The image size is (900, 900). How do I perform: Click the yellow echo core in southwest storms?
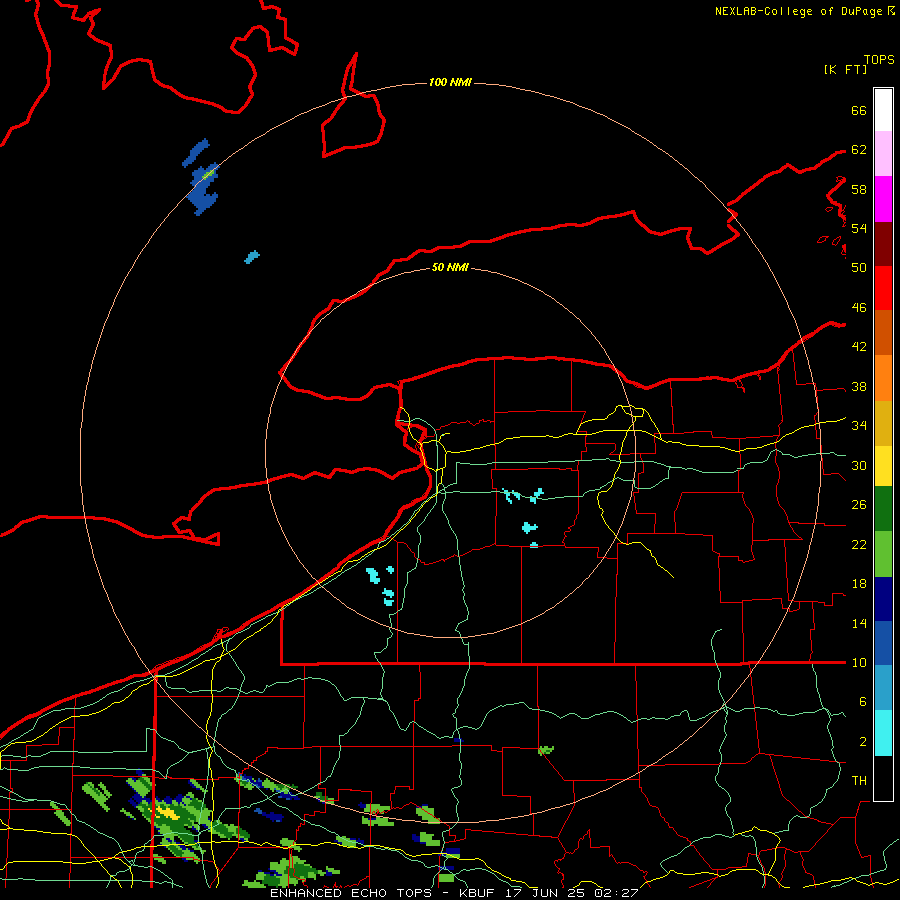click(x=168, y=813)
